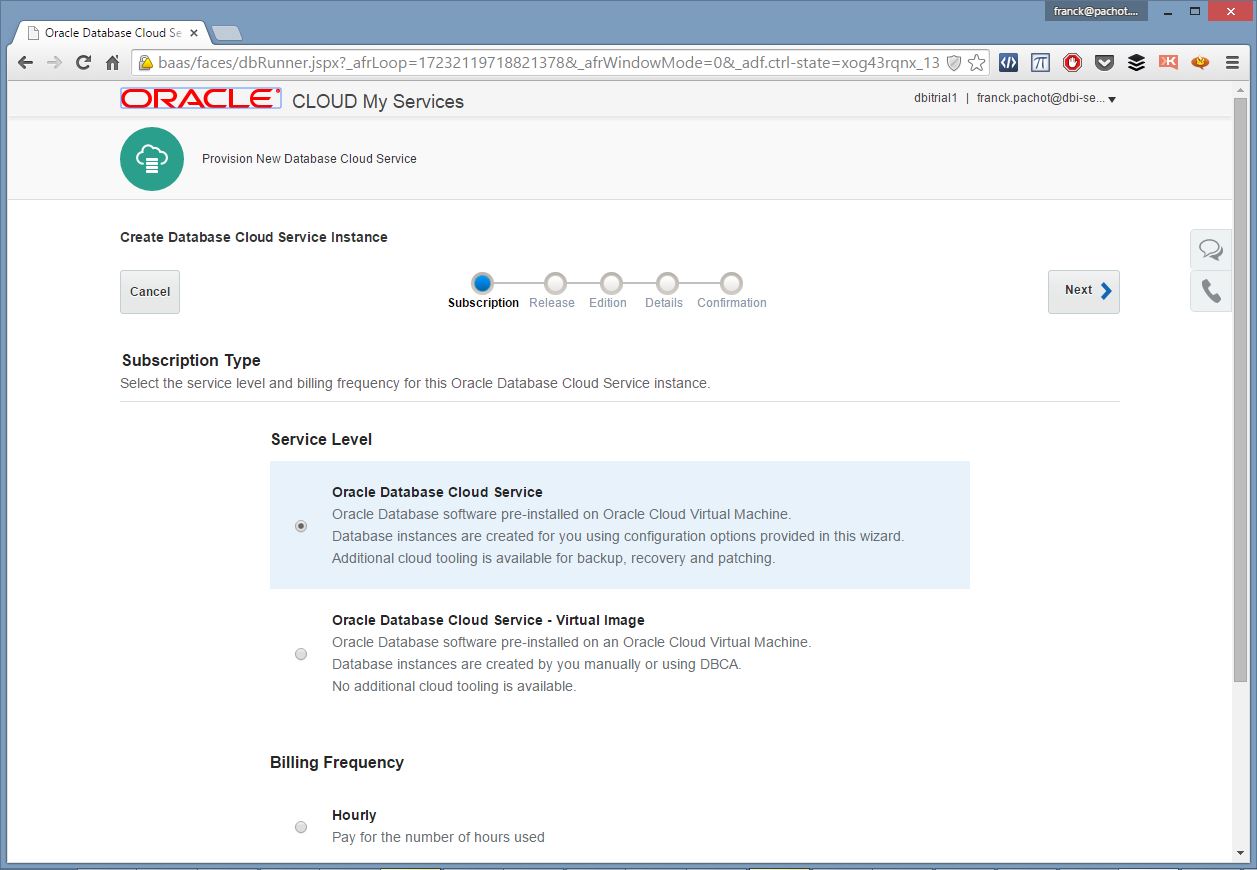Cancel the instance creation

click(x=150, y=292)
